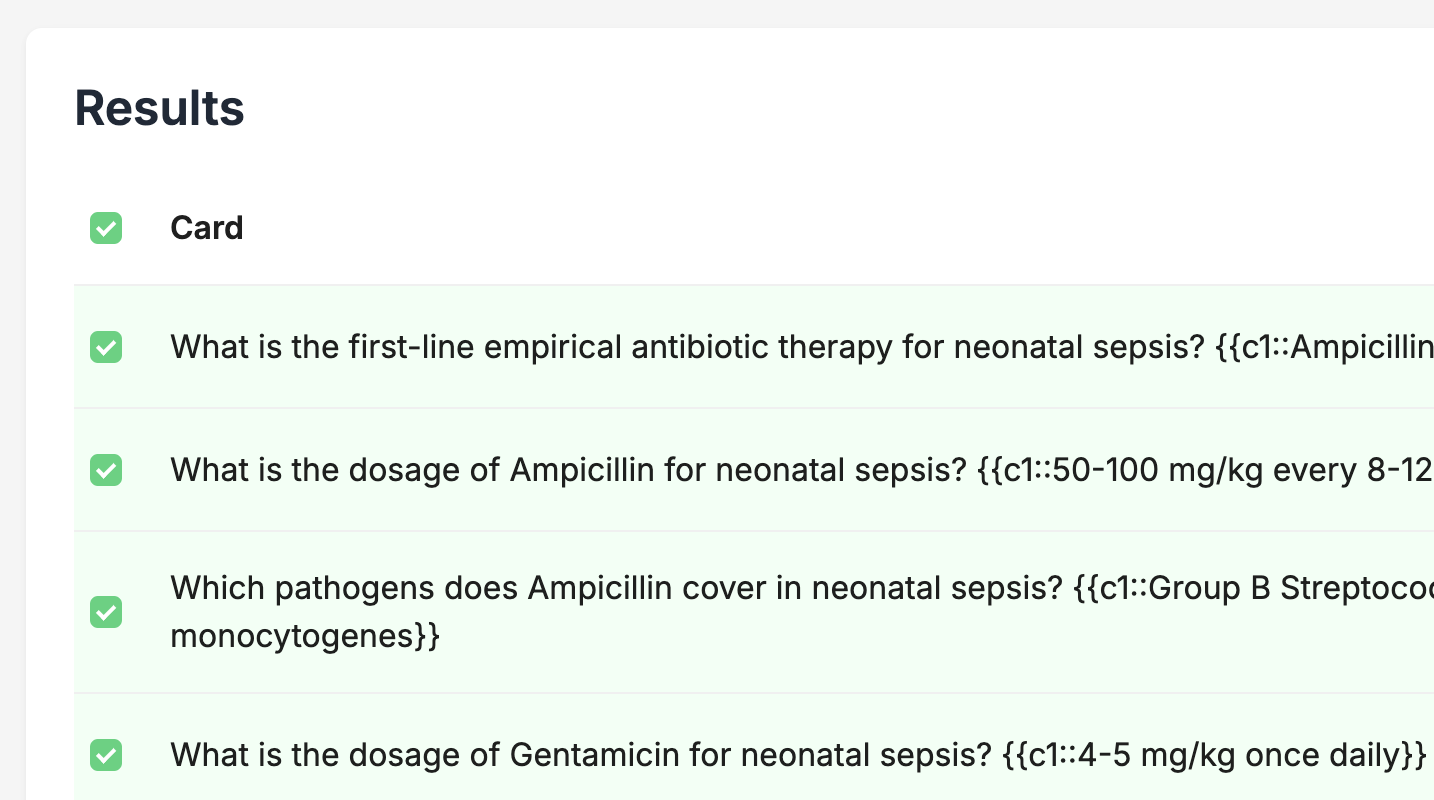Click the Ampicillin dosage question text
Image resolution: width=1434 pixels, height=800 pixels.
coord(568,469)
